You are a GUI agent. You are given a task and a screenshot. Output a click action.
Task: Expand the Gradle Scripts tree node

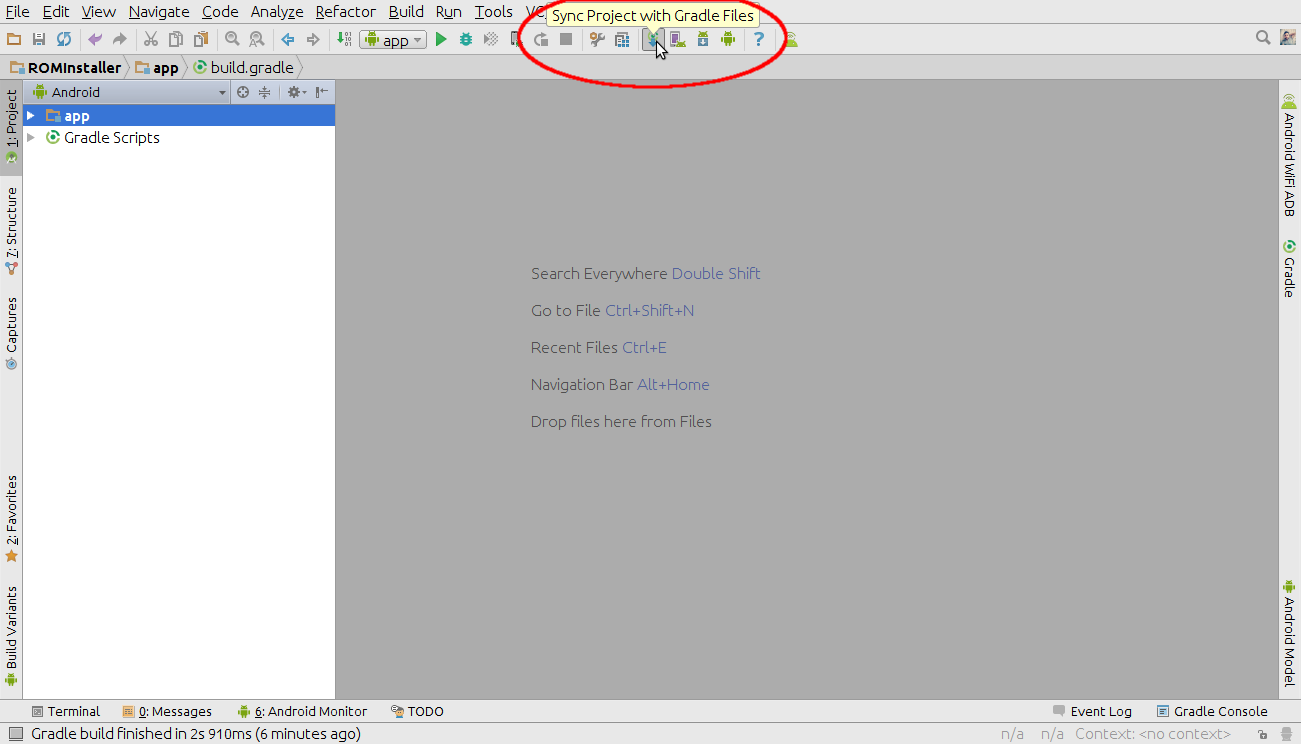pyautogui.click(x=31, y=138)
